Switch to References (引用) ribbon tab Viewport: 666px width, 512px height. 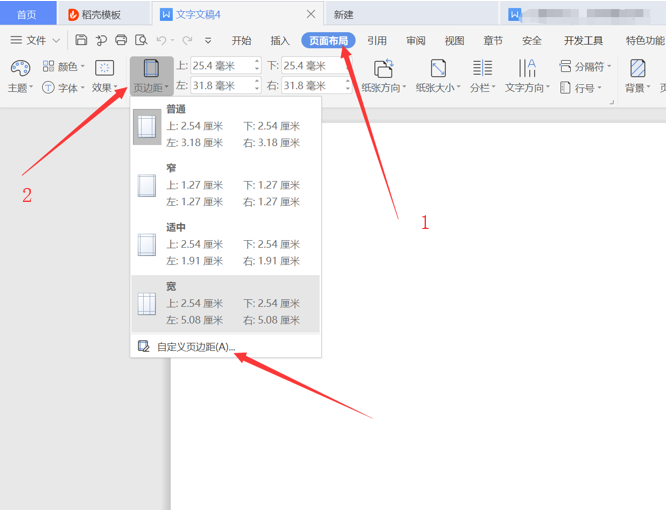coord(377,40)
